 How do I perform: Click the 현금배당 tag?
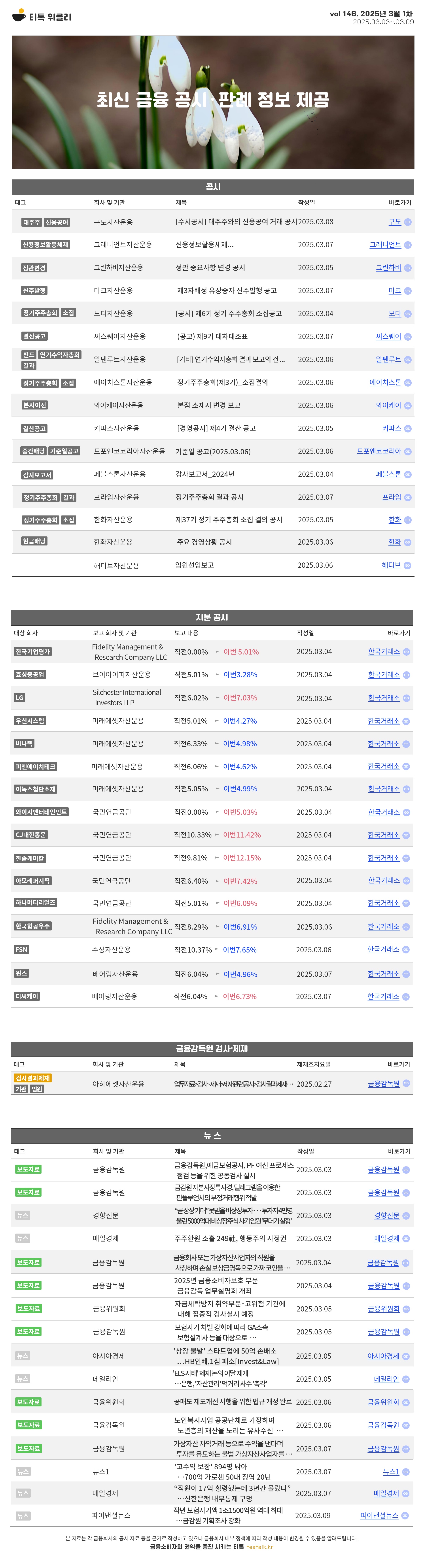point(34,541)
